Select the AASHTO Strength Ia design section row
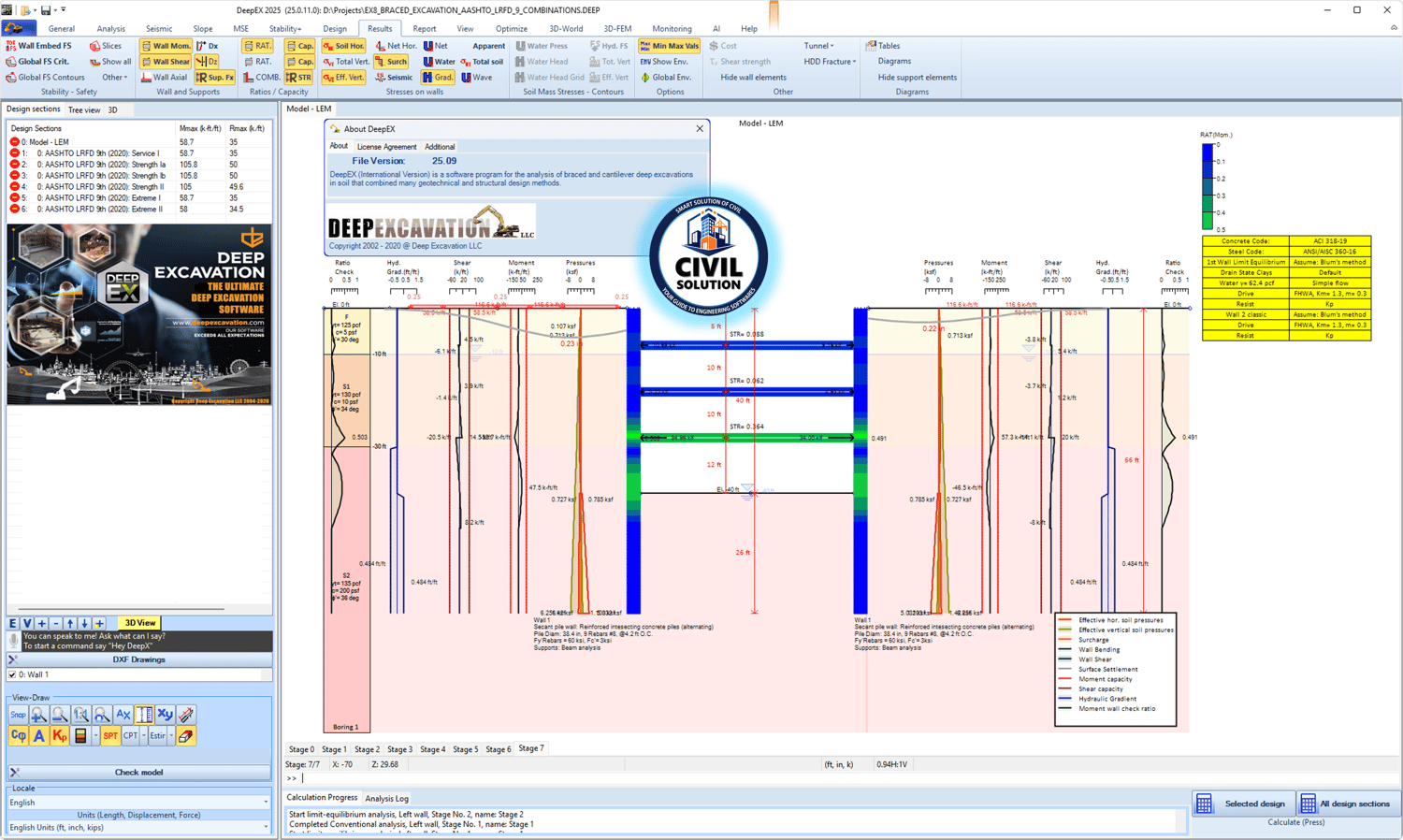 tap(138, 165)
